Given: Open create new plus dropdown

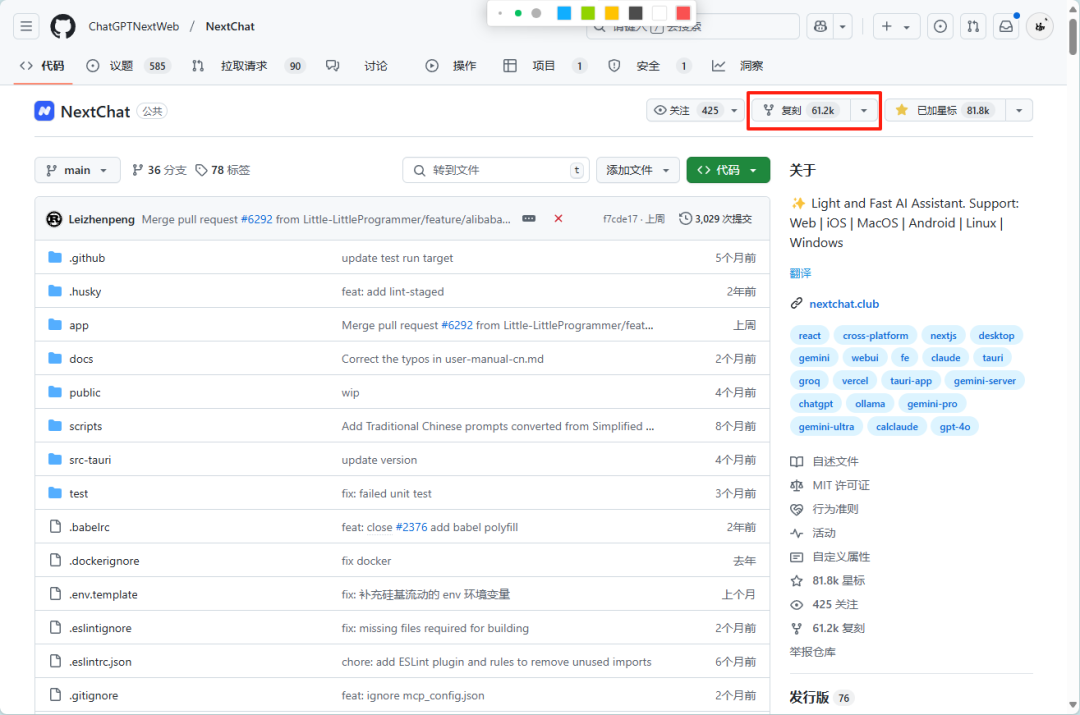Looking at the screenshot, I should click(x=895, y=26).
